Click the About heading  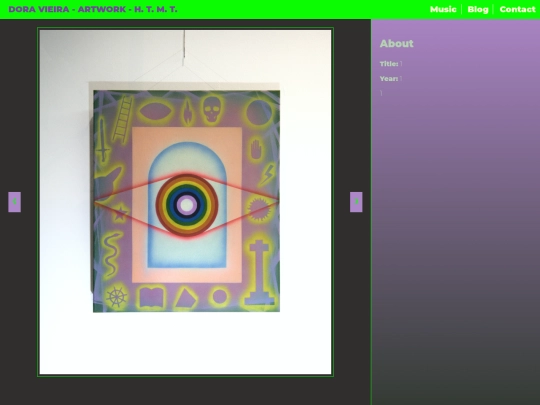point(396,43)
